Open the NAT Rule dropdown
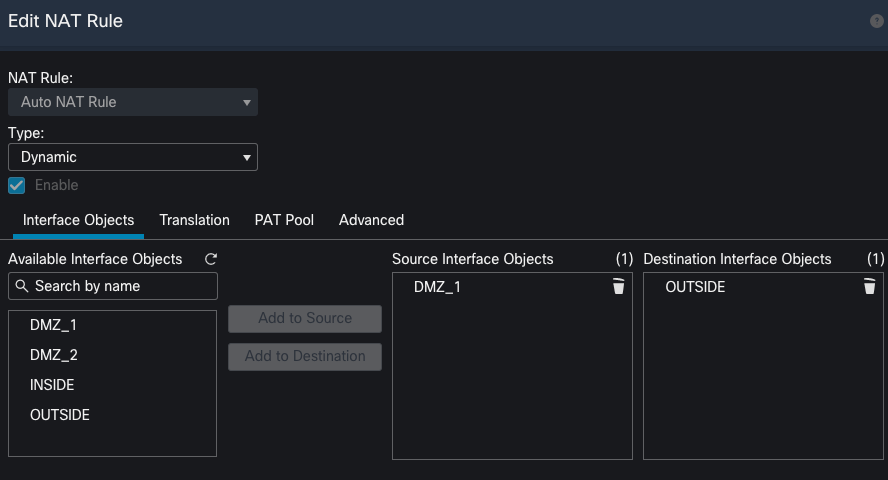This screenshot has width=888, height=480. pos(133,102)
